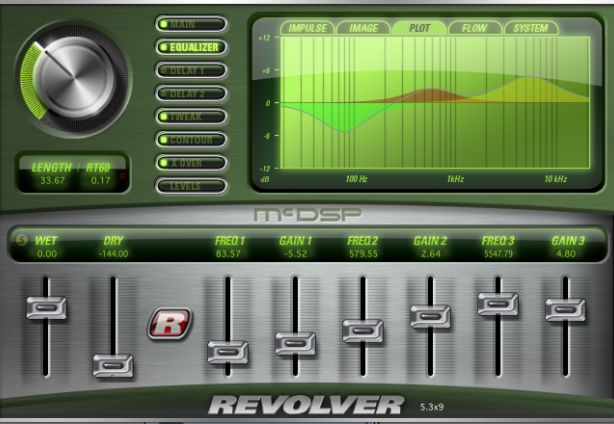The image size is (614, 424).
Task: Switch to the IMAGE tab
Action: (363, 28)
